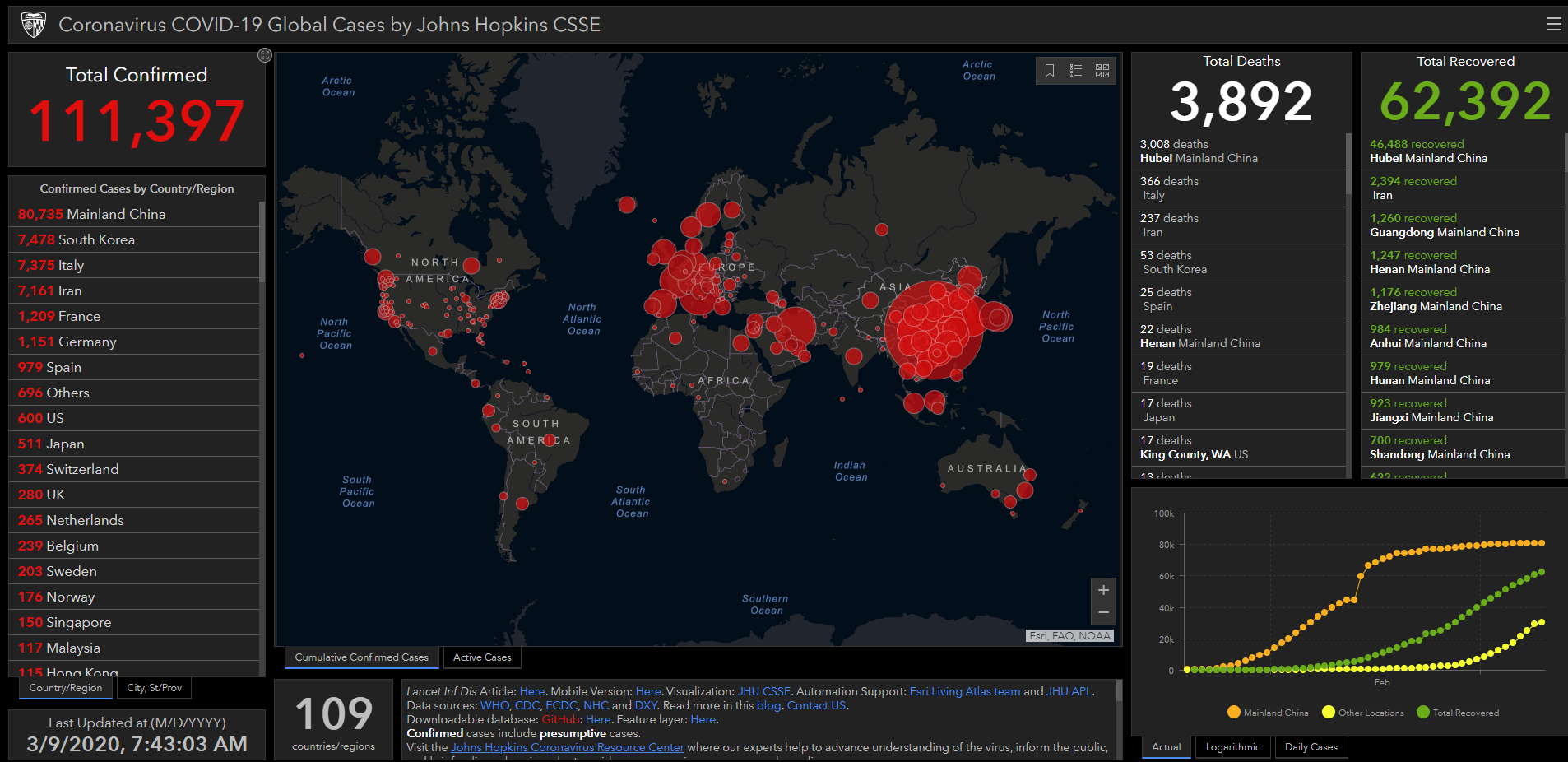The width and height of the screenshot is (1568, 762).
Task: Visit the DXY data source link
Action: [646, 705]
